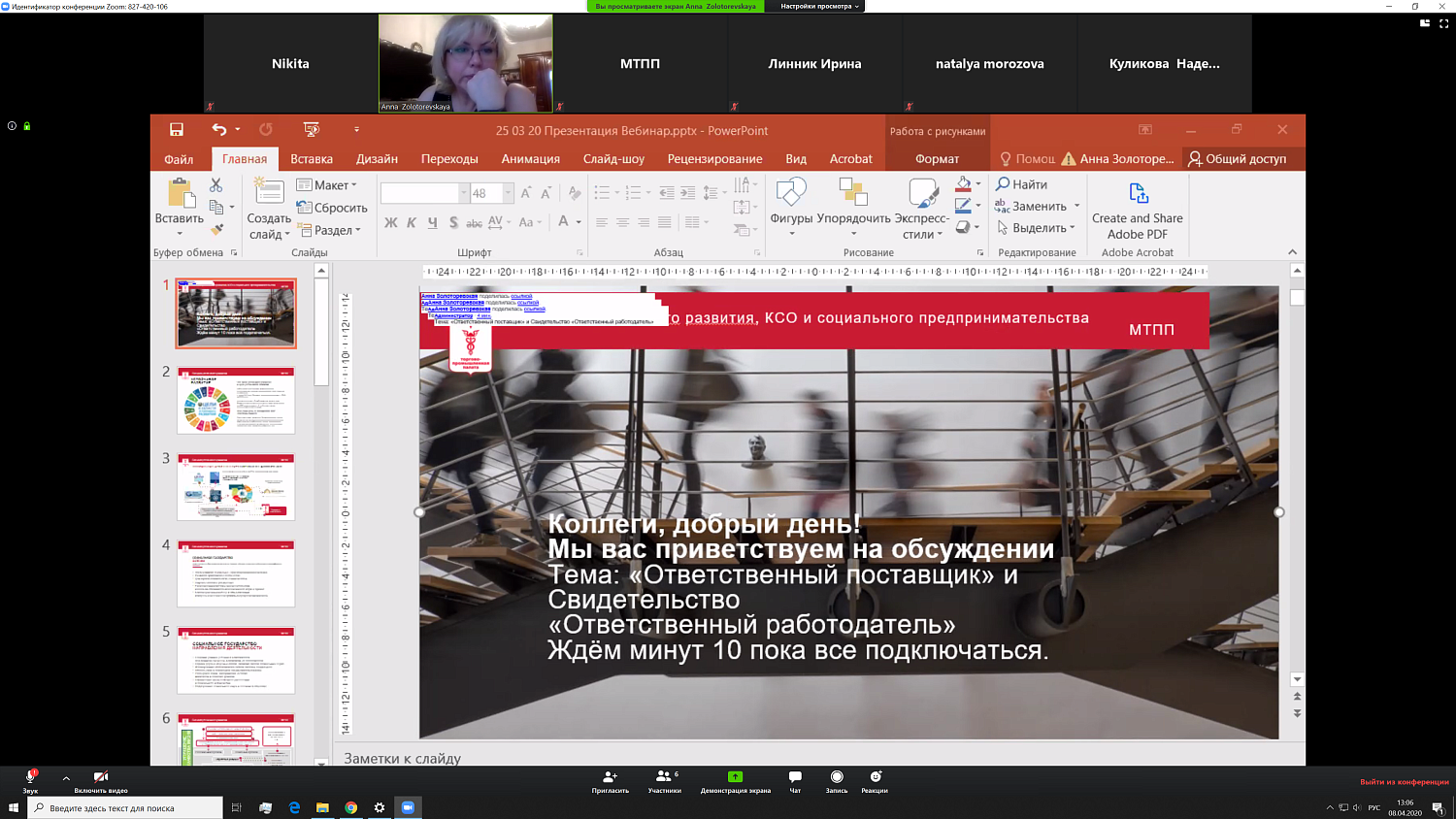This screenshot has width=1456, height=819.
Task: Click the Общий доступ share button
Action: tap(1238, 159)
